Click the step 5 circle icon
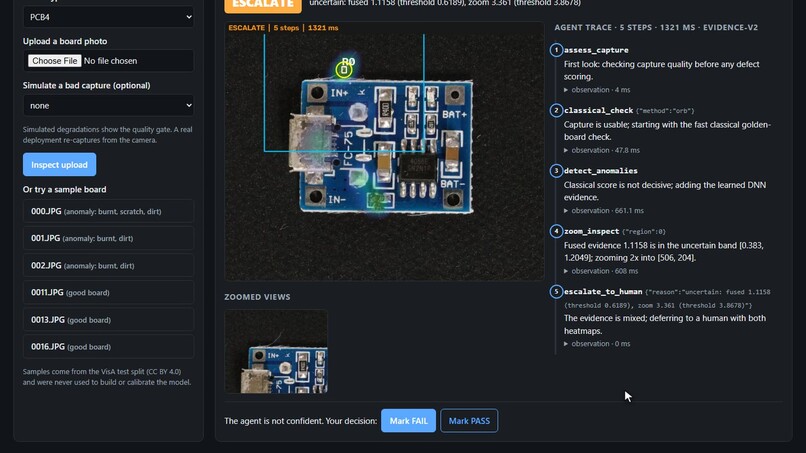Viewport: 806px width, 453px height. click(x=556, y=292)
